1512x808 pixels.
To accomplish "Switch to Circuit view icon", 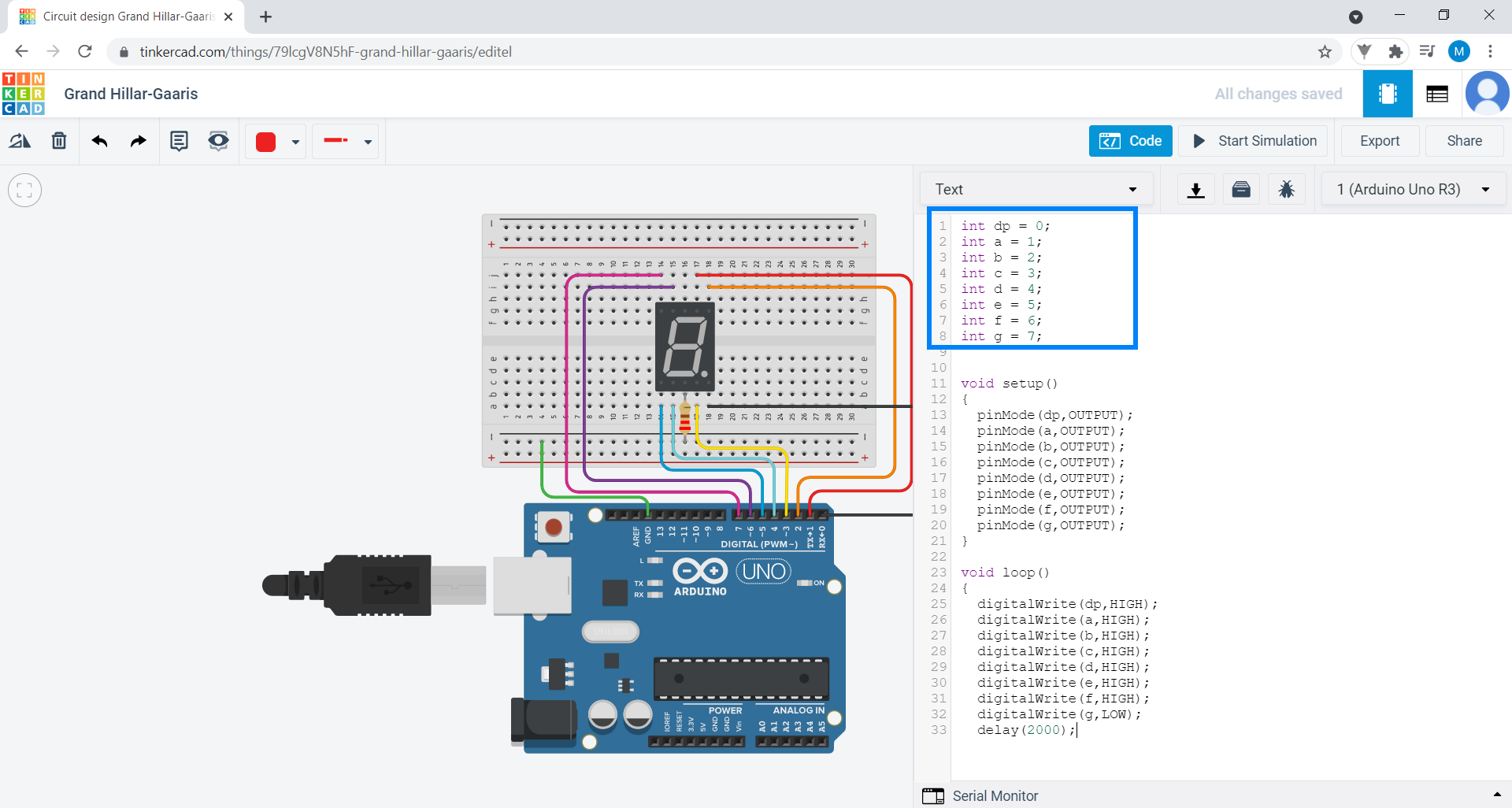I will click(x=1388, y=94).
